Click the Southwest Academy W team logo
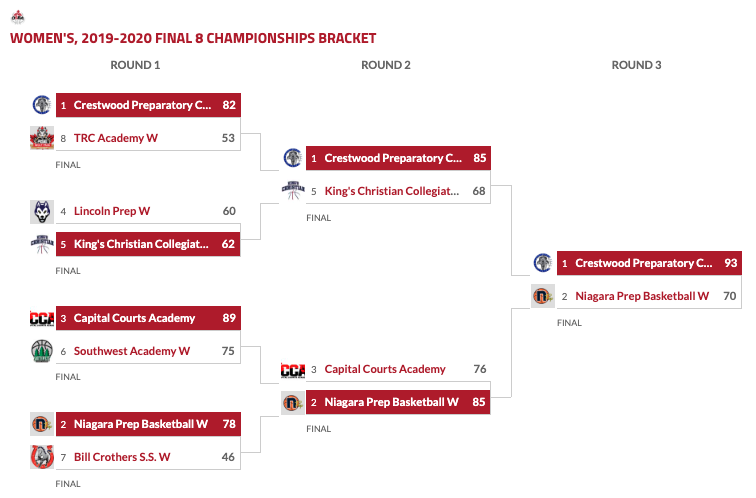The width and height of the screenshot is (756, 498). (x=41, y=351)
